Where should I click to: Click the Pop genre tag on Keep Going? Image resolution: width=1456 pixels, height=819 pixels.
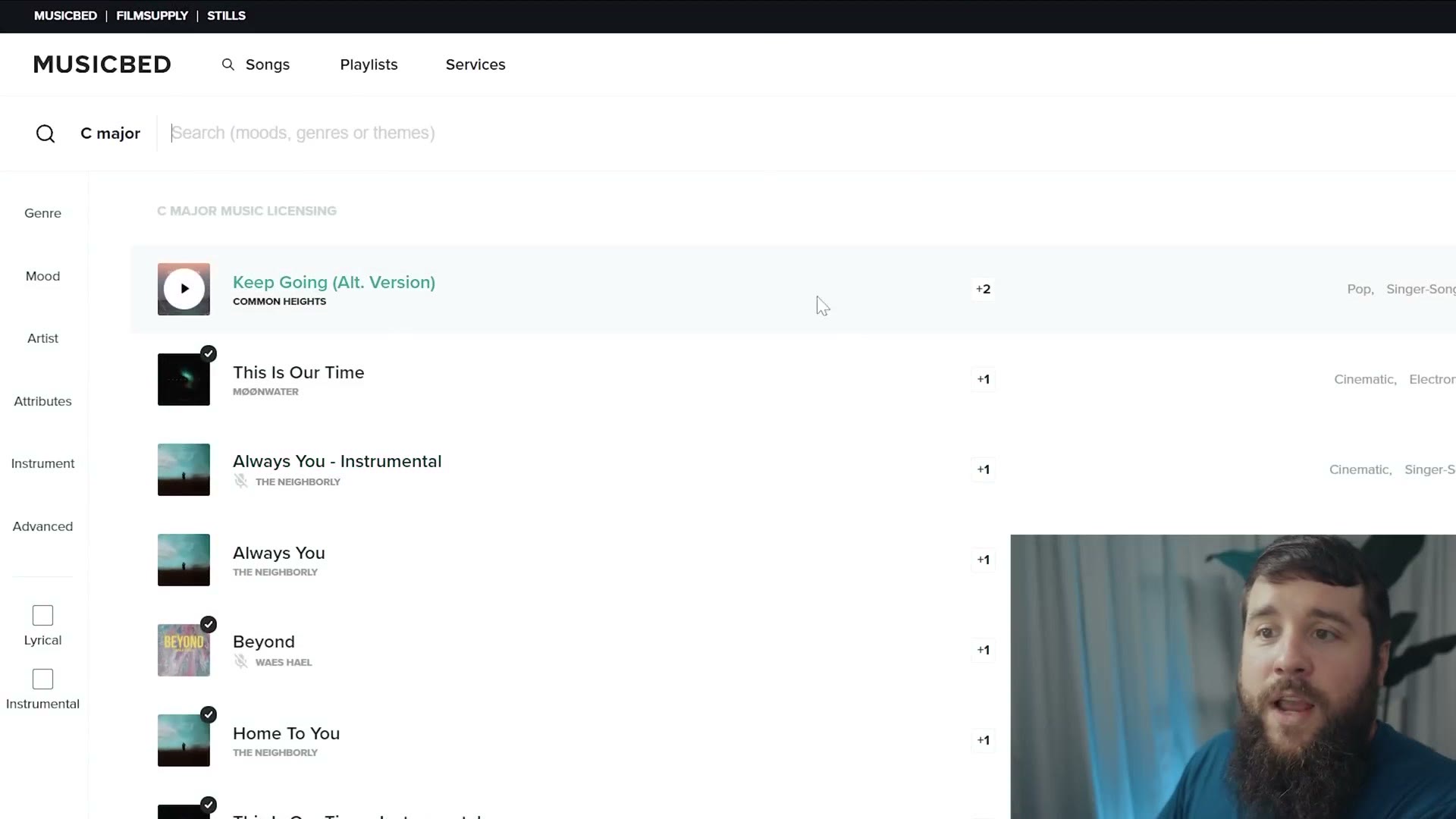[x=1360, y=290]
